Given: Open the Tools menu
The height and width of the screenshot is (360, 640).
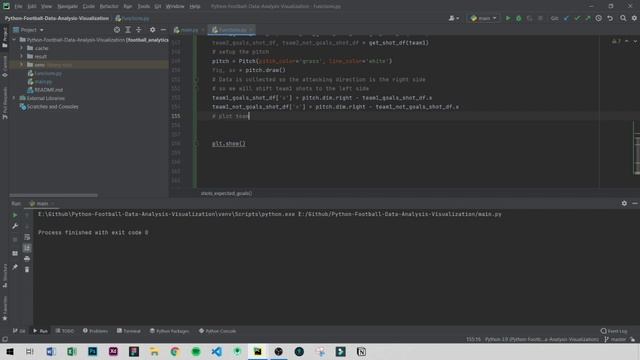Looking at the screenshot, I should pos(143,7).
